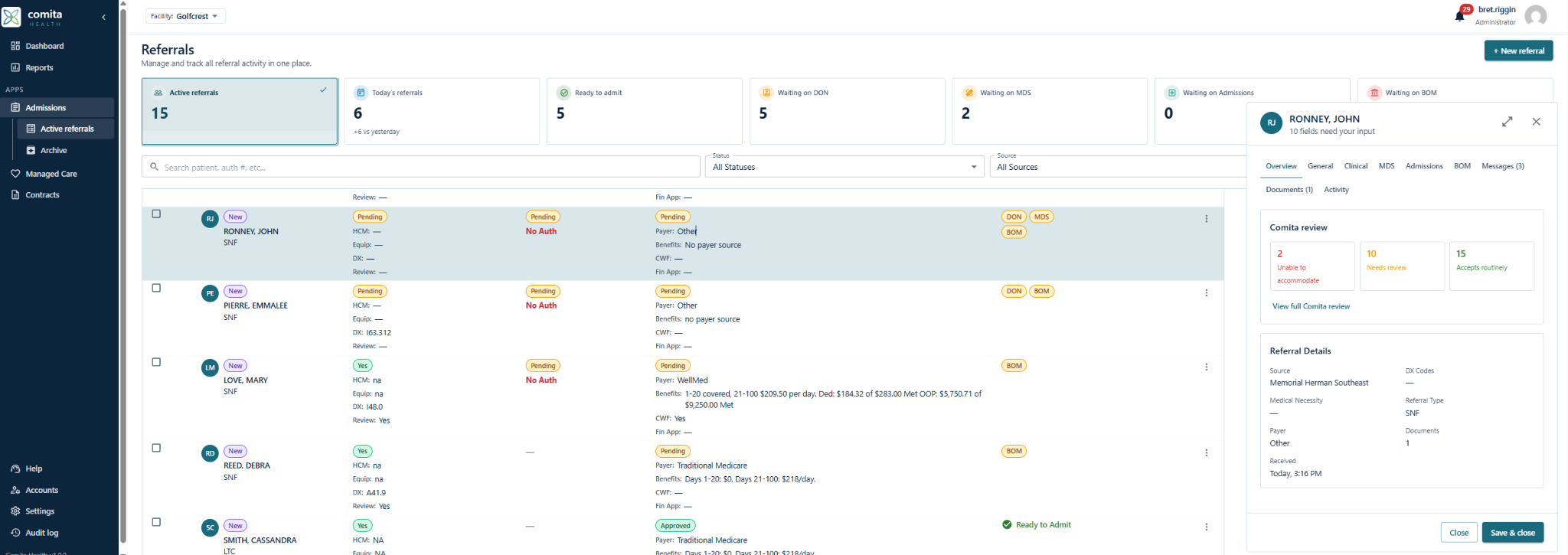
Task: Open the three-dot menu for PIERRE, EMMALEE
Action: tap(1207, 293)
